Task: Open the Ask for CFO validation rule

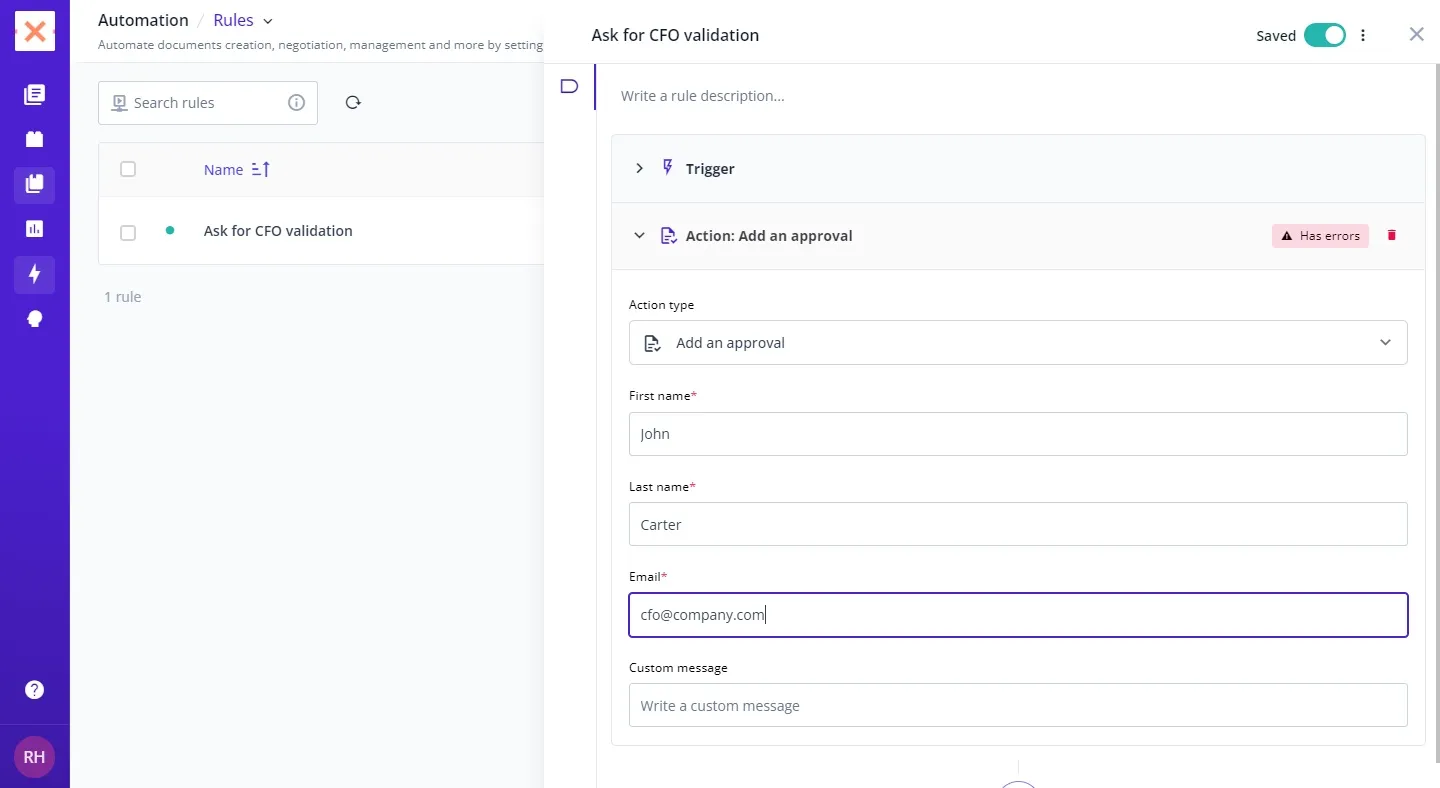Action: coord(278,231)
